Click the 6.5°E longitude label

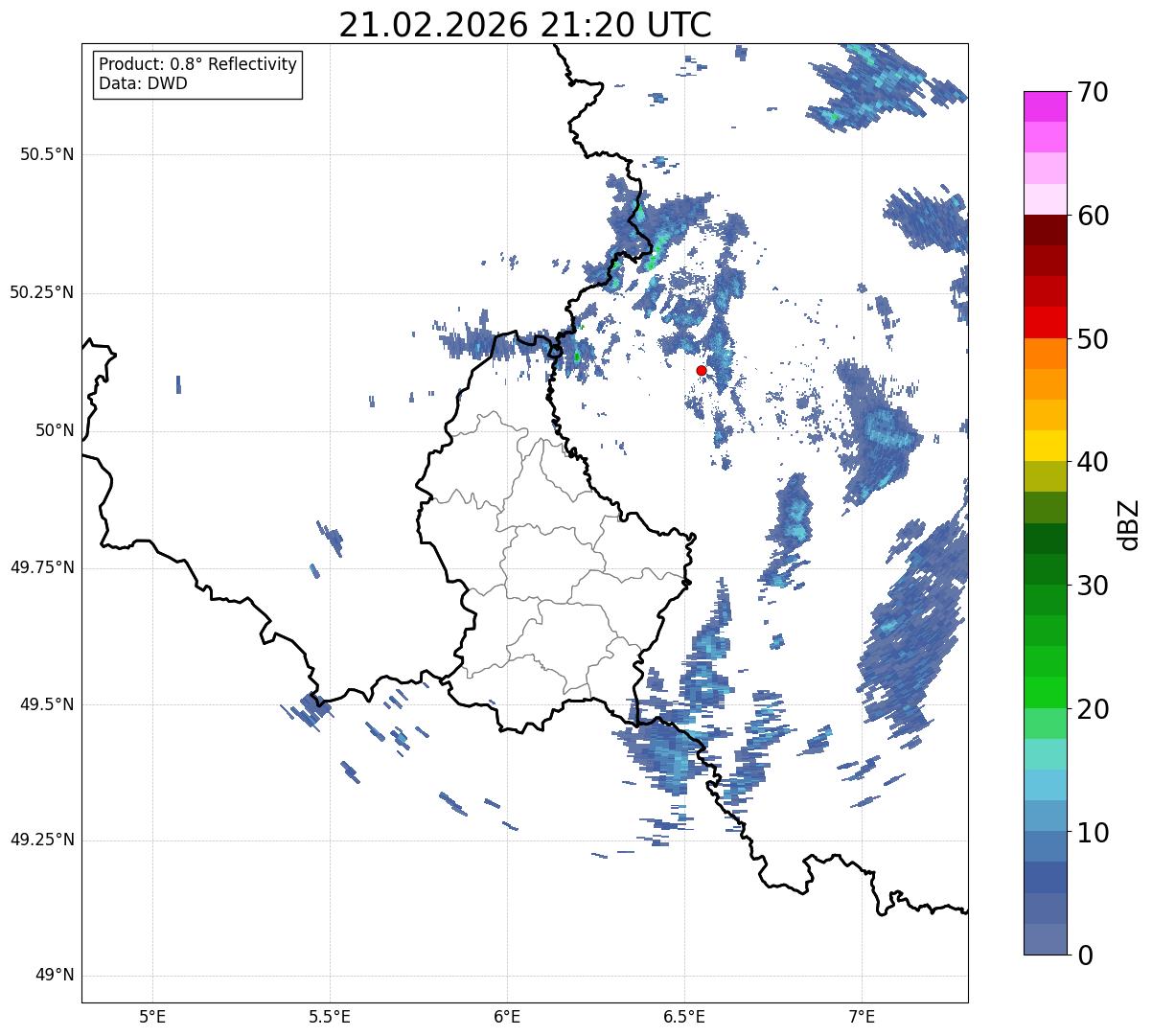pyautogui.click(x=684, y=1016)
